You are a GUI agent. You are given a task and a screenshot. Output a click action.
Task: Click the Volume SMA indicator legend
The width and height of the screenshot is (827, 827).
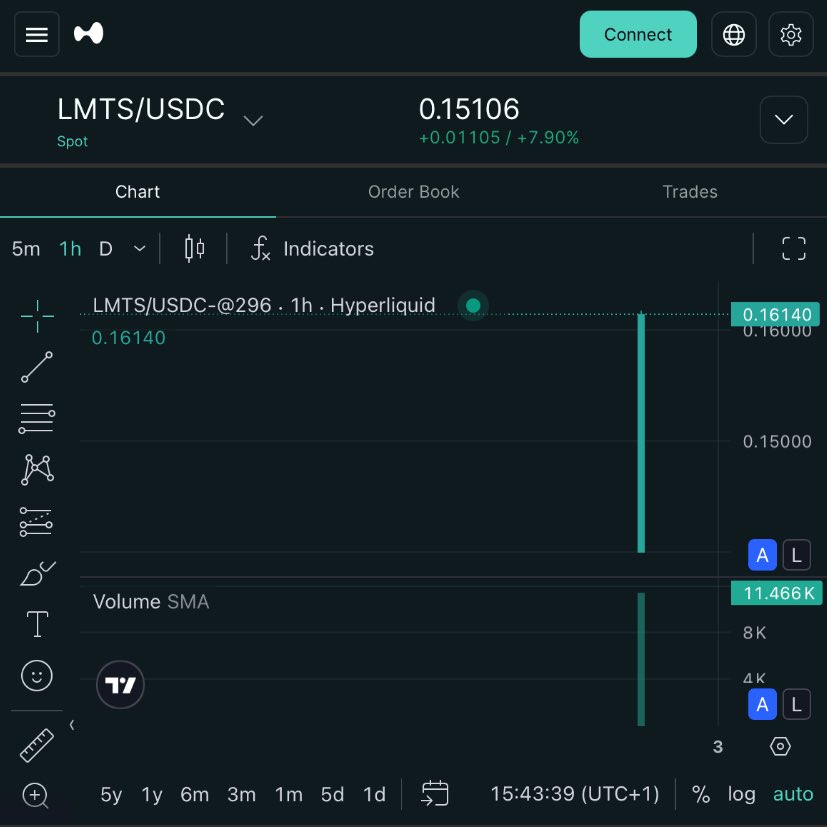tap(151, 602)
